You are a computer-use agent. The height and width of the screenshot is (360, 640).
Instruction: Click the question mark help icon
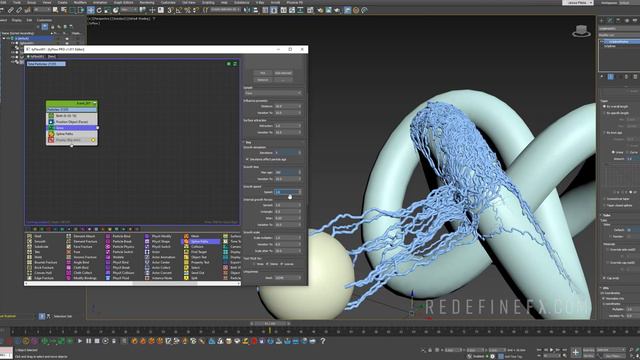(x=322, y=341)
